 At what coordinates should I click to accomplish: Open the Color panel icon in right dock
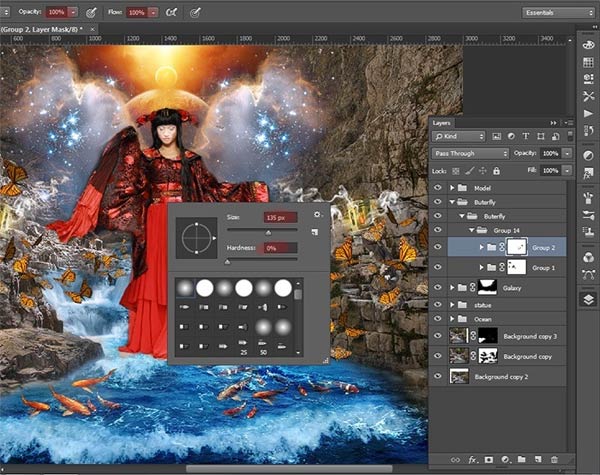tap(588, 46)
